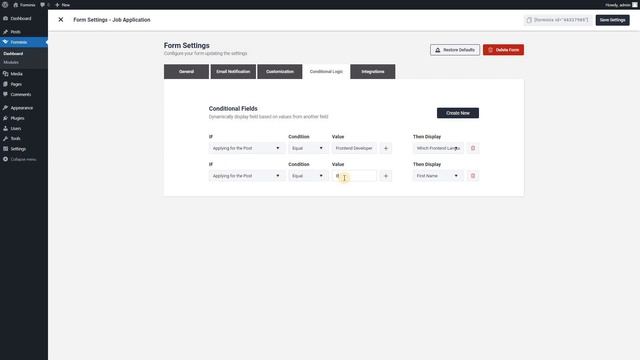Click the Settings sliders icon

[5, 149]
